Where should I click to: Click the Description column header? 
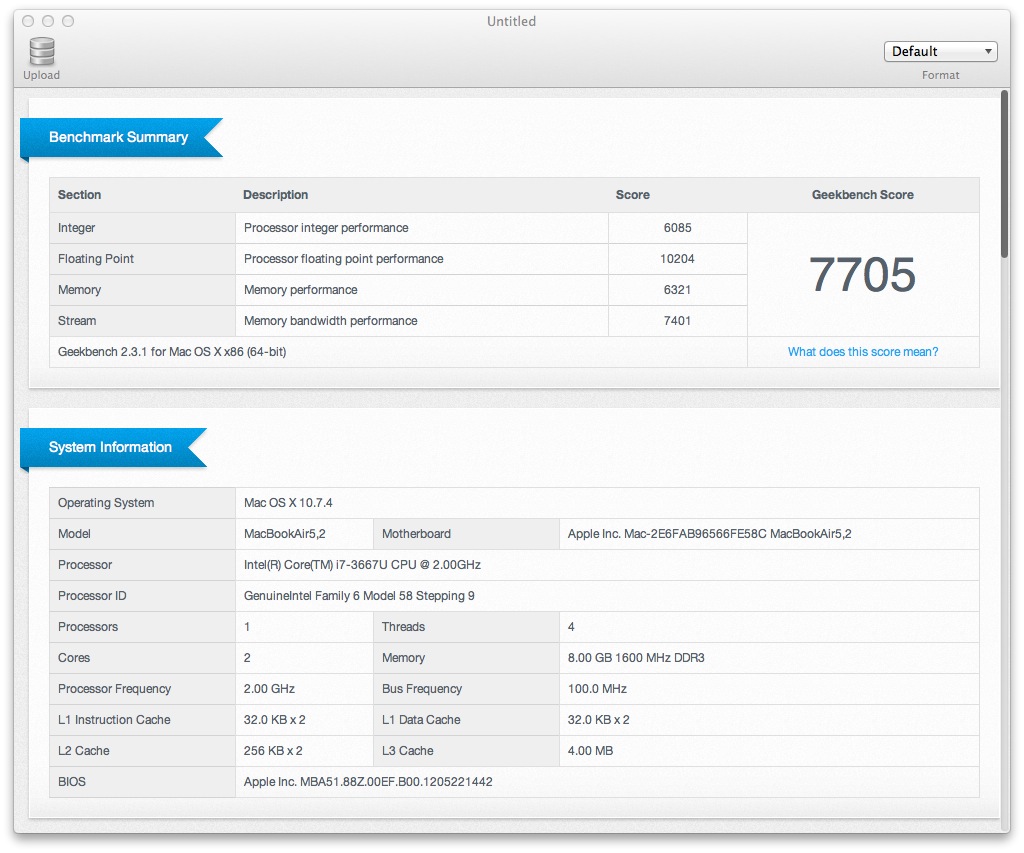(x=275, y=195)
